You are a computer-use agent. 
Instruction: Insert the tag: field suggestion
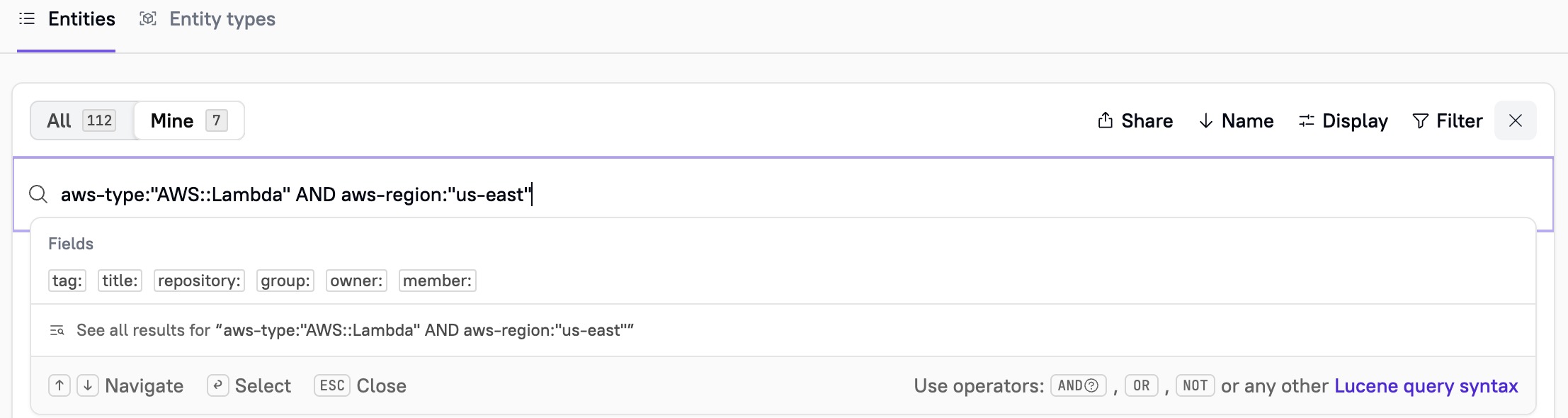(x=67, y=281)
